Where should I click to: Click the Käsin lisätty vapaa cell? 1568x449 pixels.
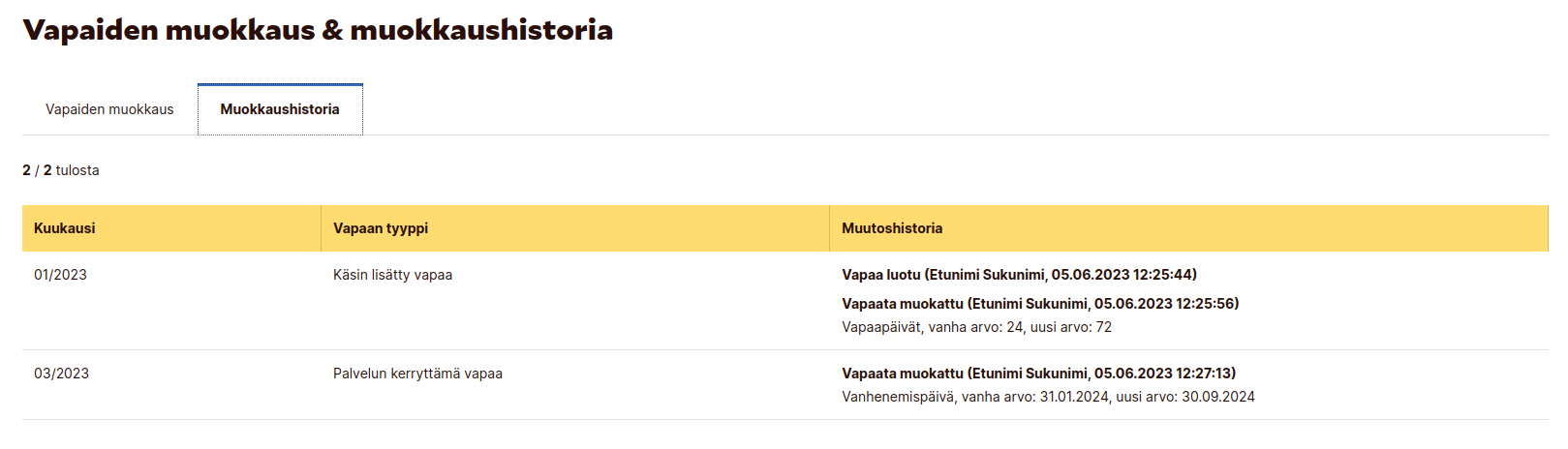pos(392,275)
